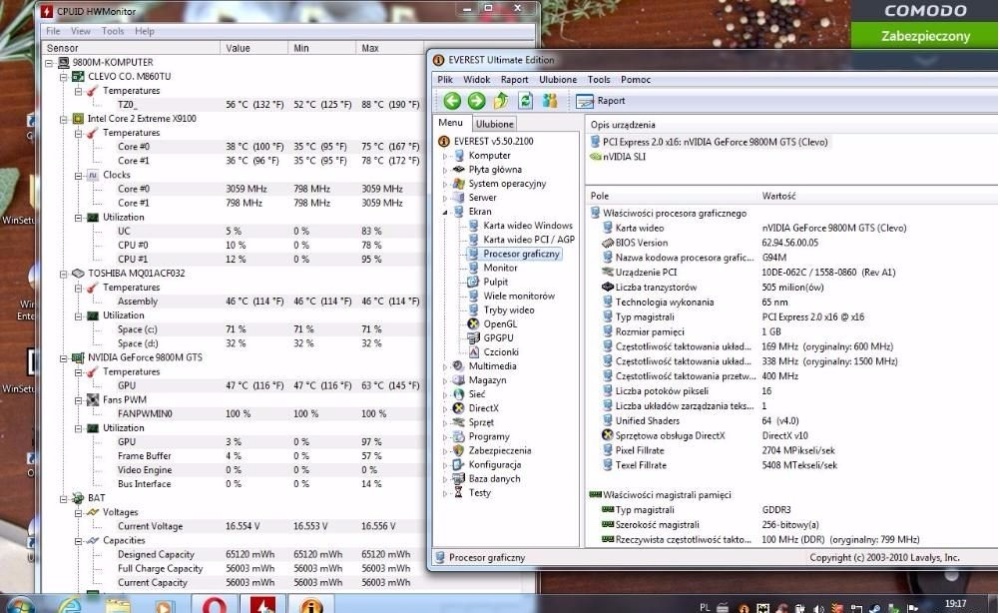The image size is (1000, 613).
Task: Select Płyta główna in EVEREST tree
Action: (495, 170)
